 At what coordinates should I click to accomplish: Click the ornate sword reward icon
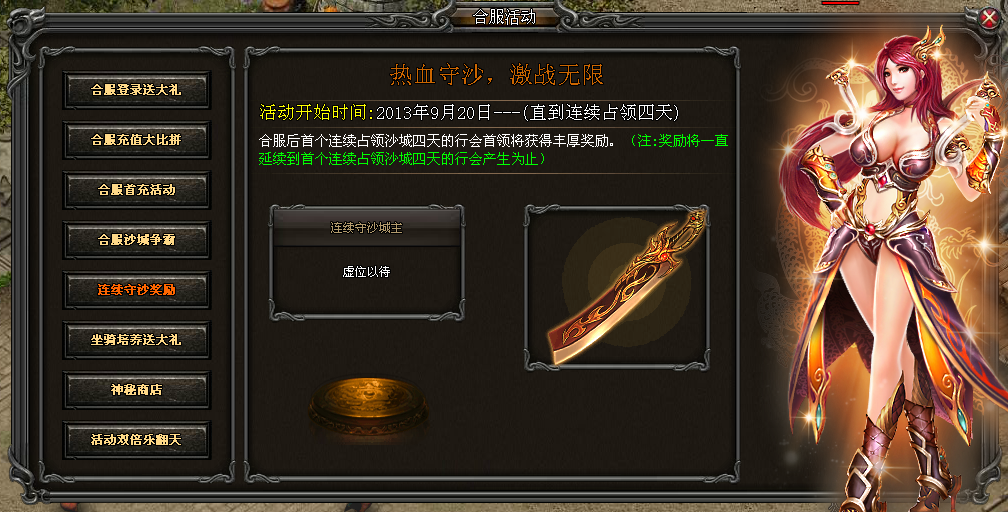pyautogui.click(x=628, y=286)
